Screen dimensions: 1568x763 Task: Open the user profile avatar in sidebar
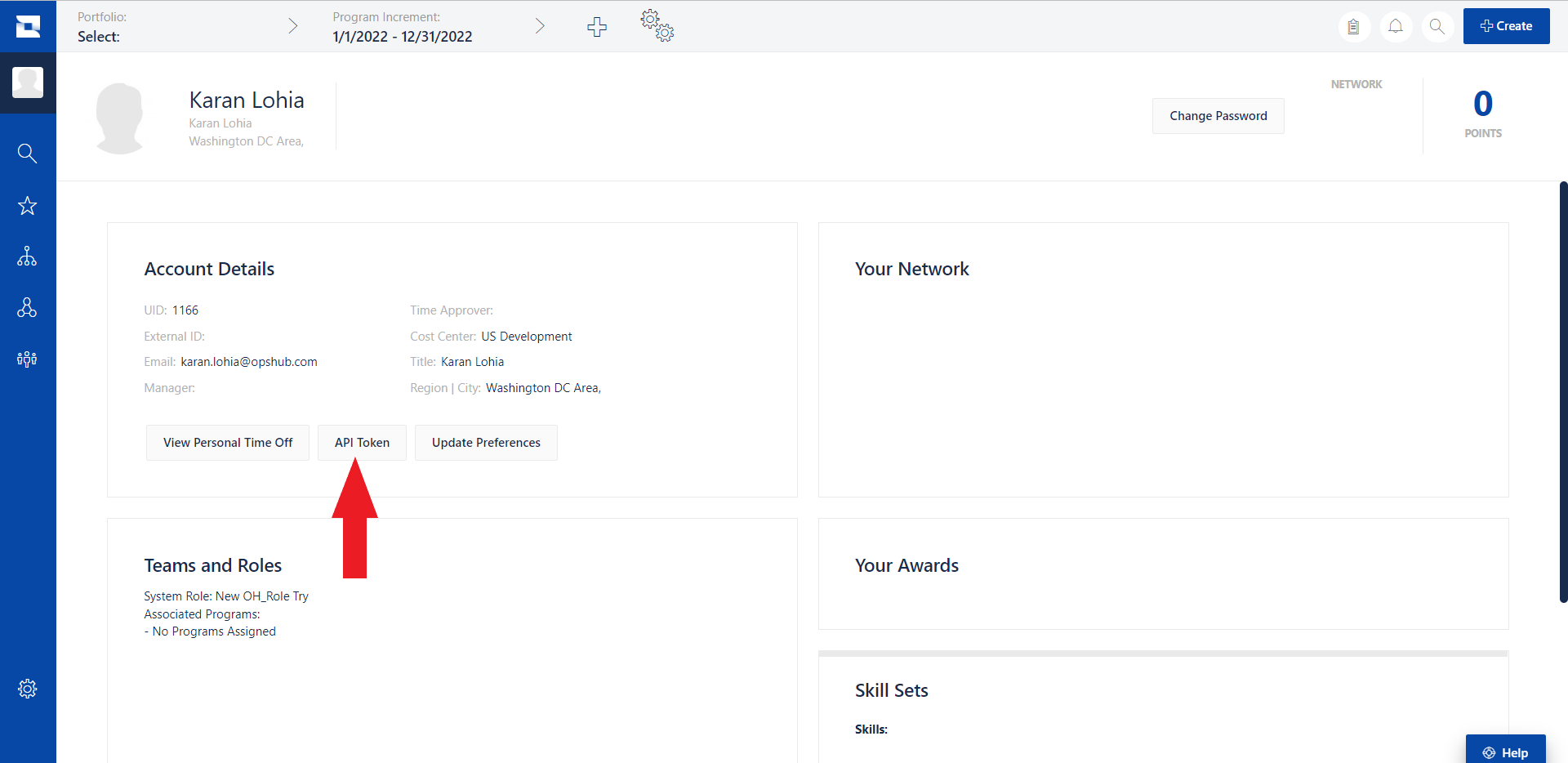click(28, 83)
